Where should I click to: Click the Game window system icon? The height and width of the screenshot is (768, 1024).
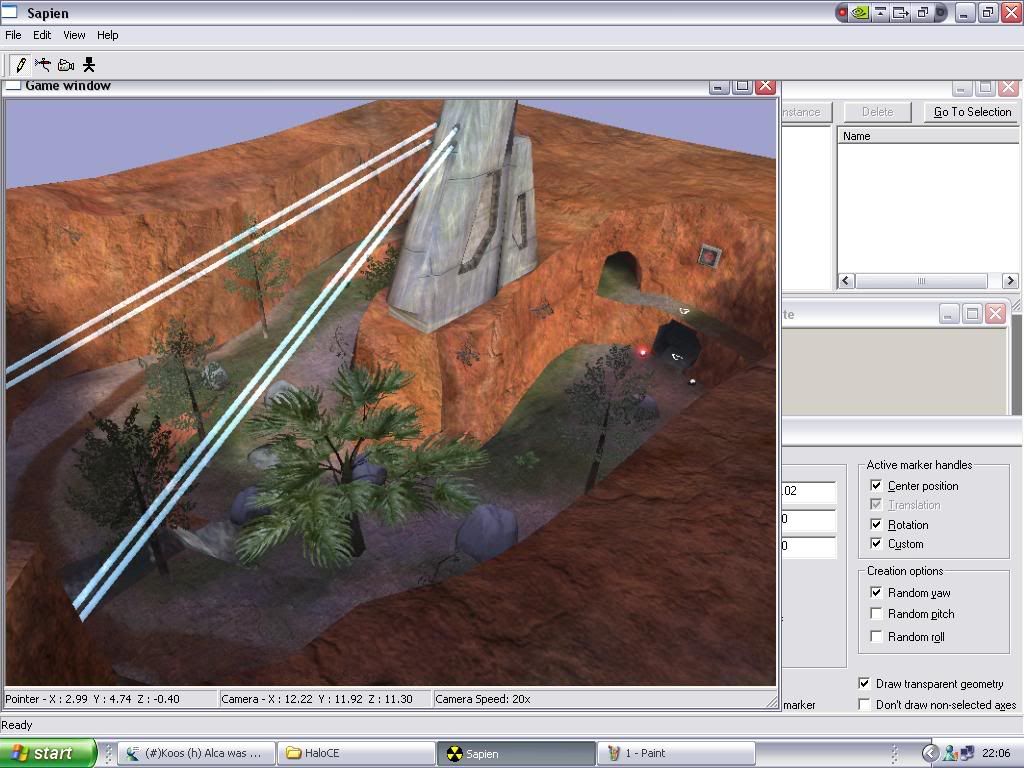tap(13, 86)
